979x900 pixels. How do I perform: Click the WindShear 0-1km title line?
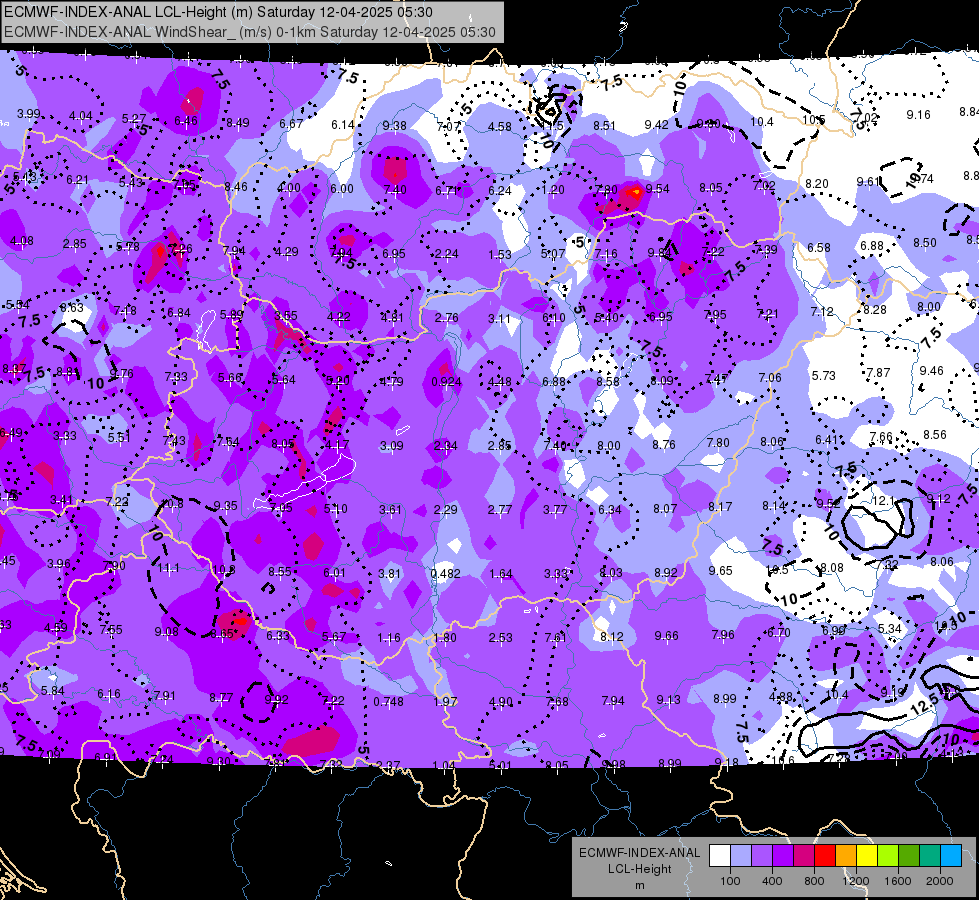click(x=250, y=32)
